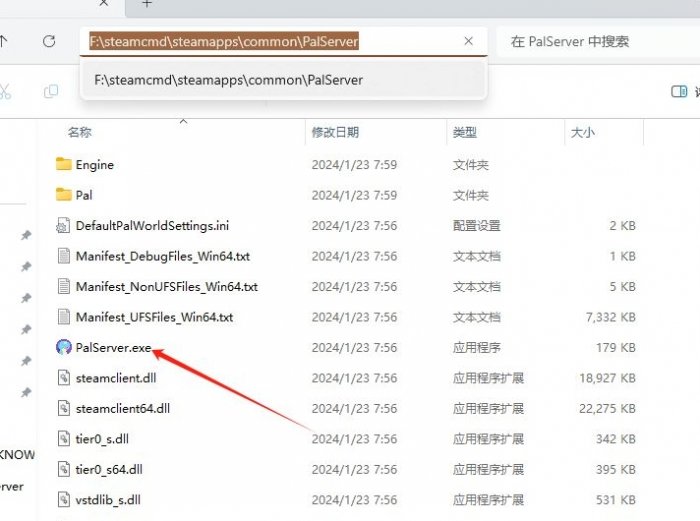This screenshot has height=521, width=700.
Task: Select the path text in the address bar
Action: point(224,42)
